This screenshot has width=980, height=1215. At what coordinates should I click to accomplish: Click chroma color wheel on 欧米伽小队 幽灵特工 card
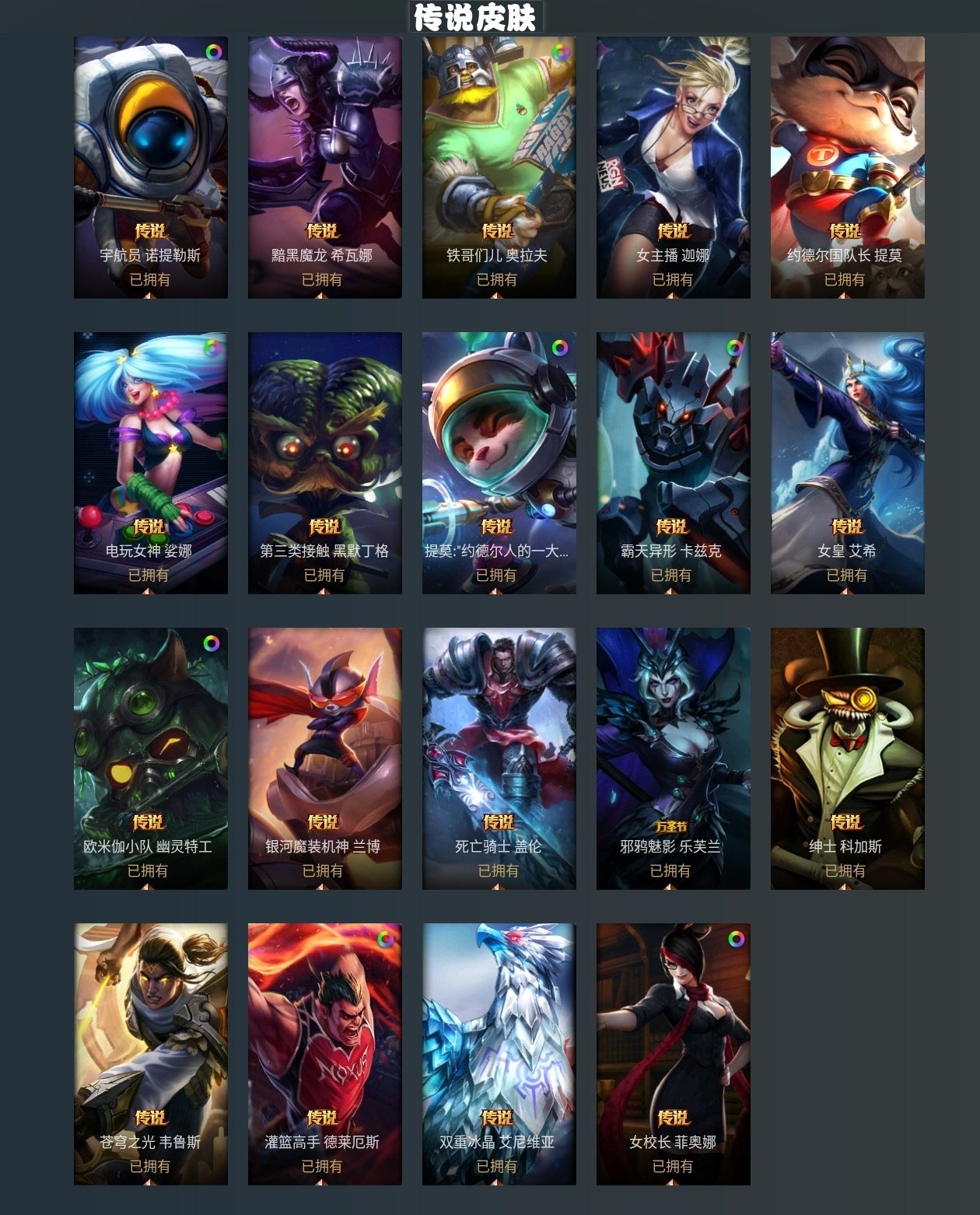point(212,643)
